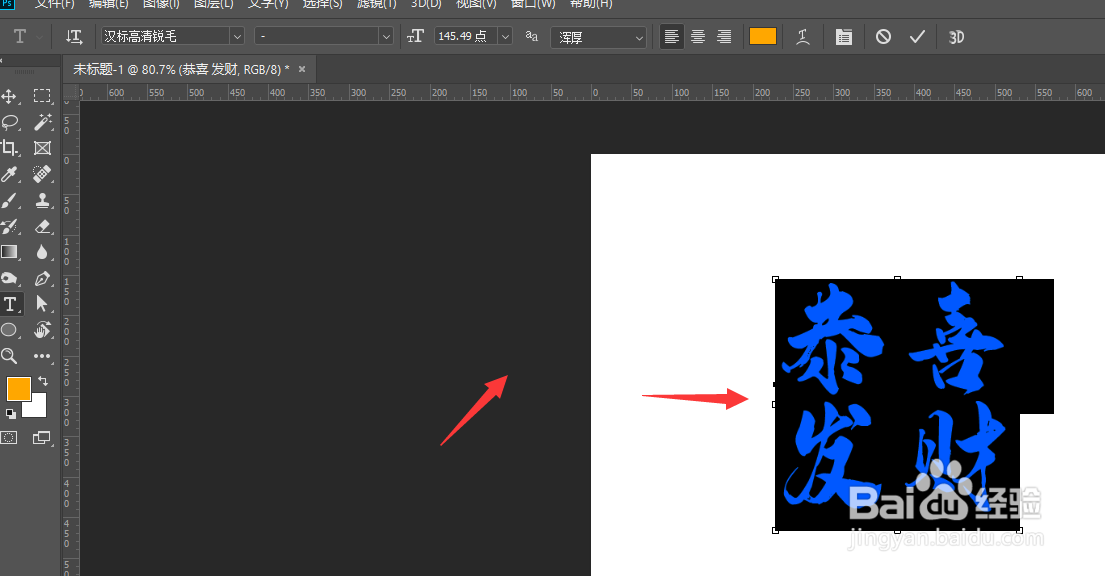Open the 编辑(E) menu

(x=109, y=4)
